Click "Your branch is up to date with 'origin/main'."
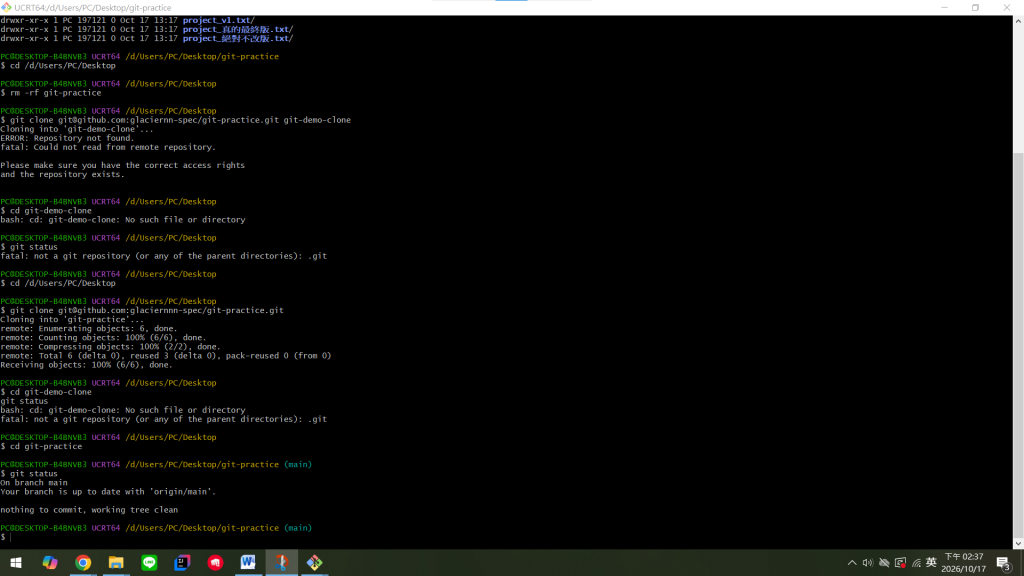1024x576 pixels. tap(108, 492)
